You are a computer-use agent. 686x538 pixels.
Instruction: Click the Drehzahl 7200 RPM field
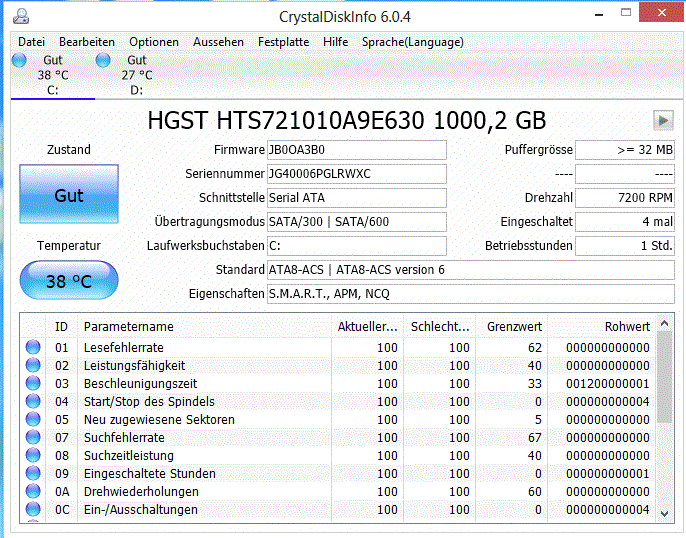point(625,198)
